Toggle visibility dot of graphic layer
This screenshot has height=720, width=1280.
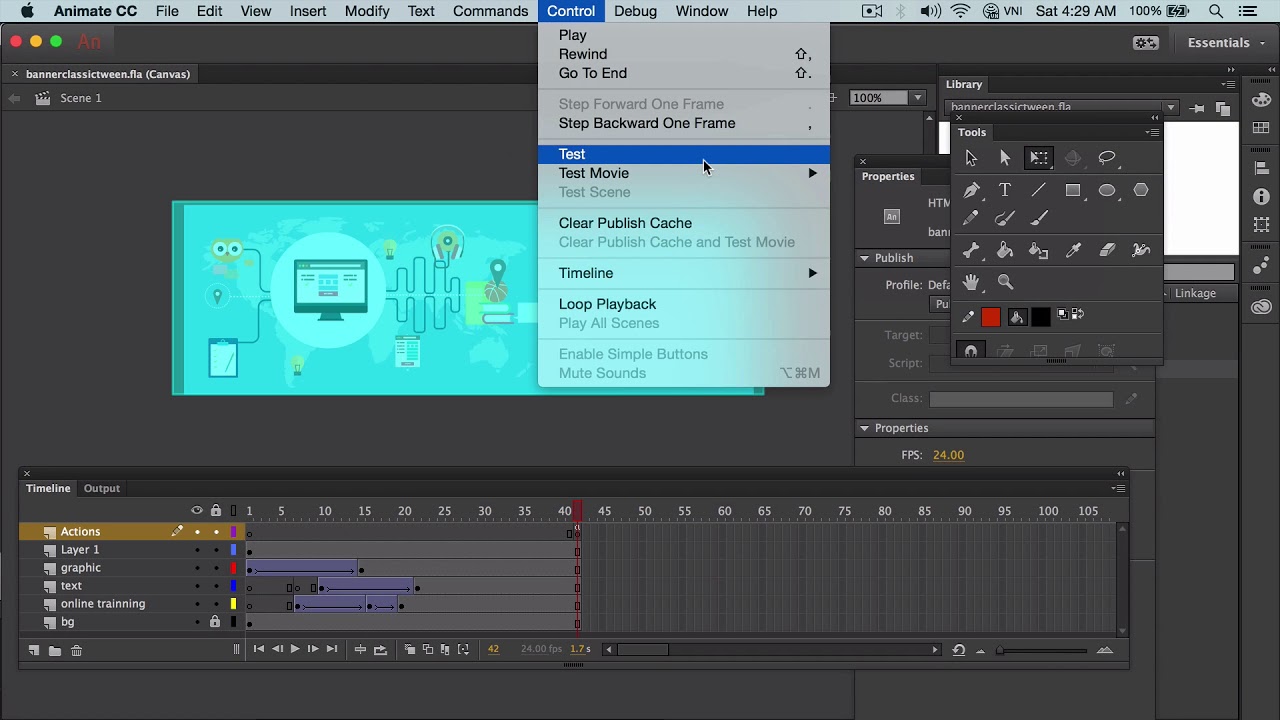pos(197,568)
